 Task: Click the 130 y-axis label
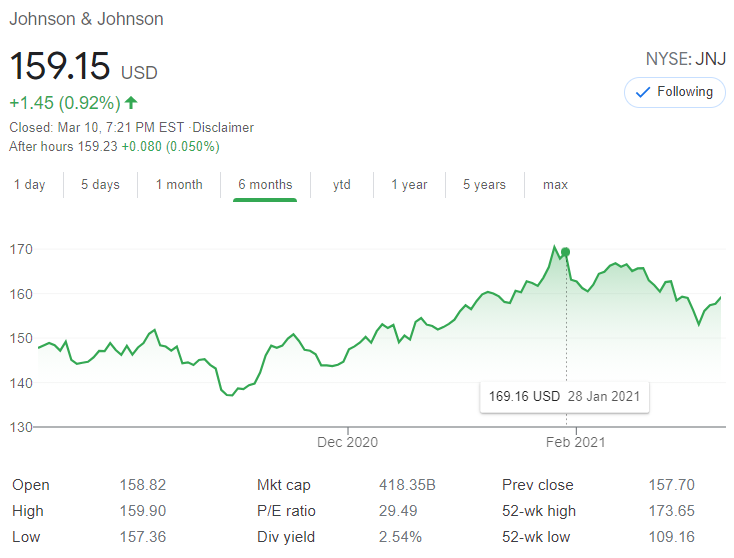21,427
